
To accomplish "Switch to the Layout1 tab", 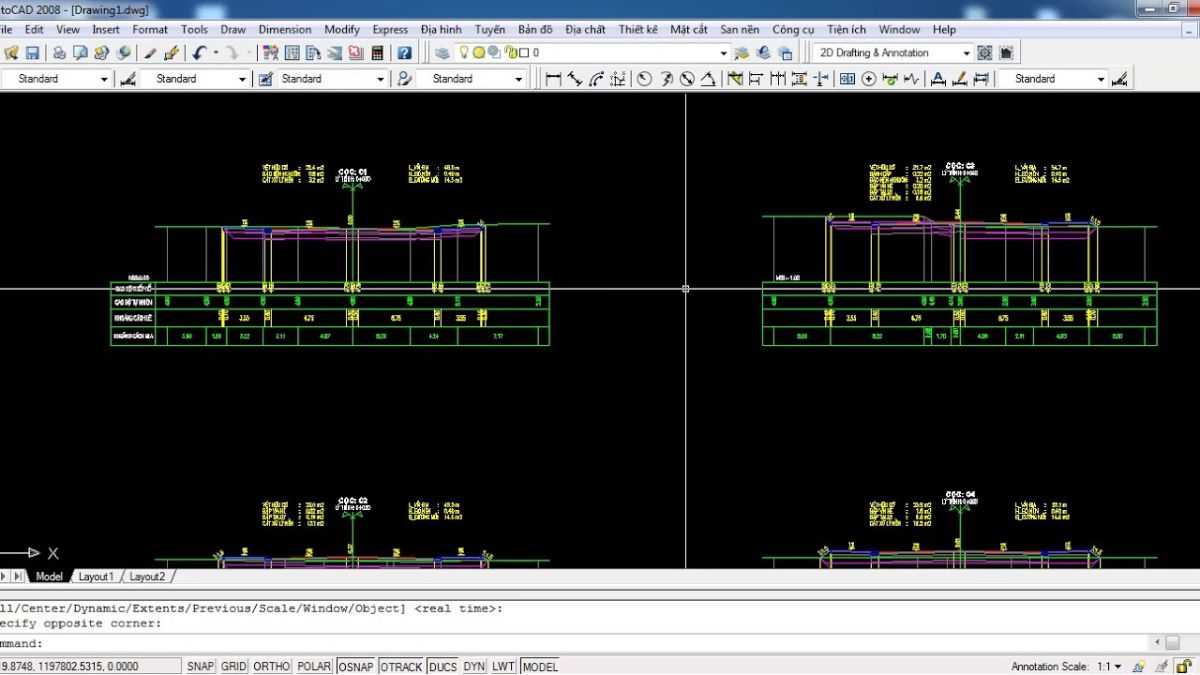I will [x=97, y=577].
